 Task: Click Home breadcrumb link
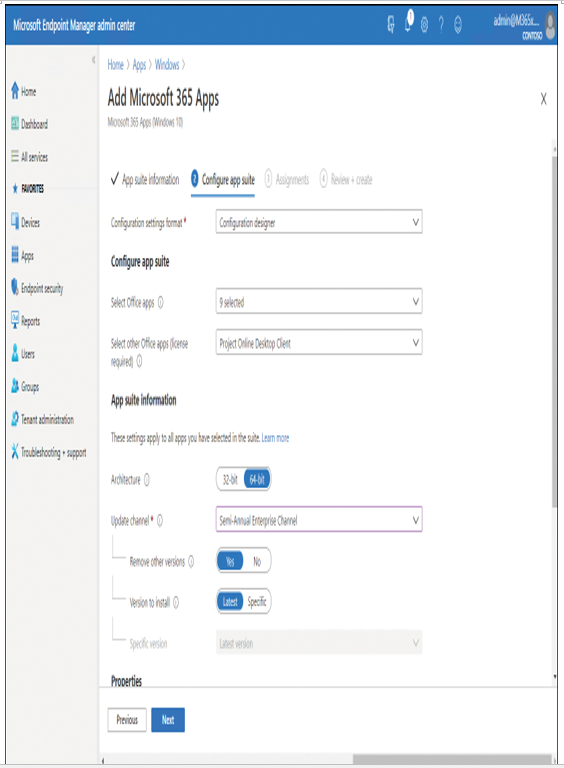coord(116,65)
